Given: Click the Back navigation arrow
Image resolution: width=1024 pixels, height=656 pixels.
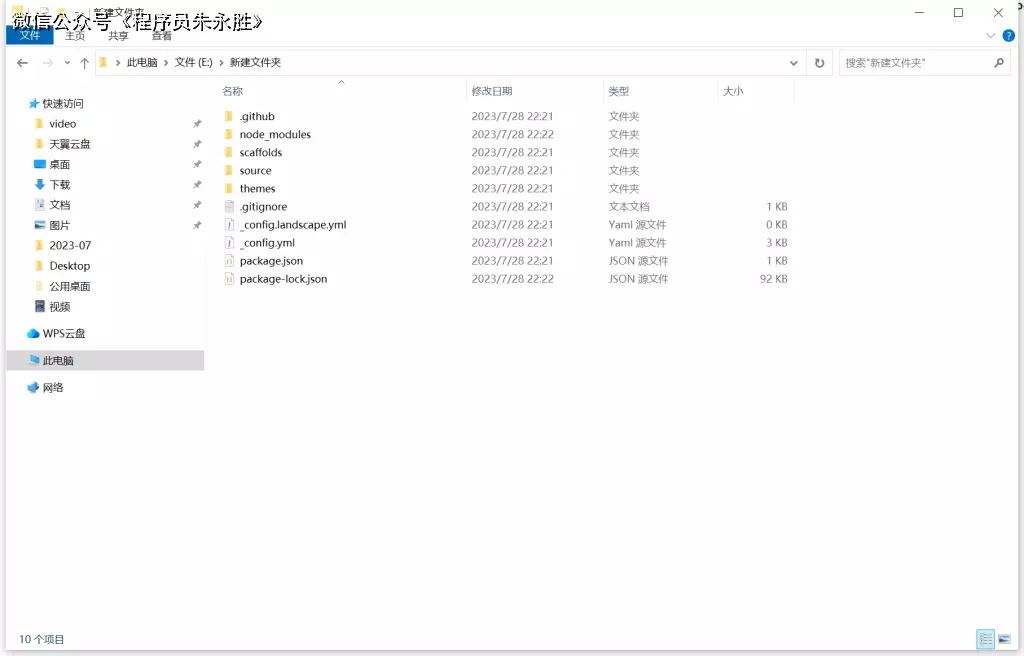Looking at the screenshot, I should [23, 62].
